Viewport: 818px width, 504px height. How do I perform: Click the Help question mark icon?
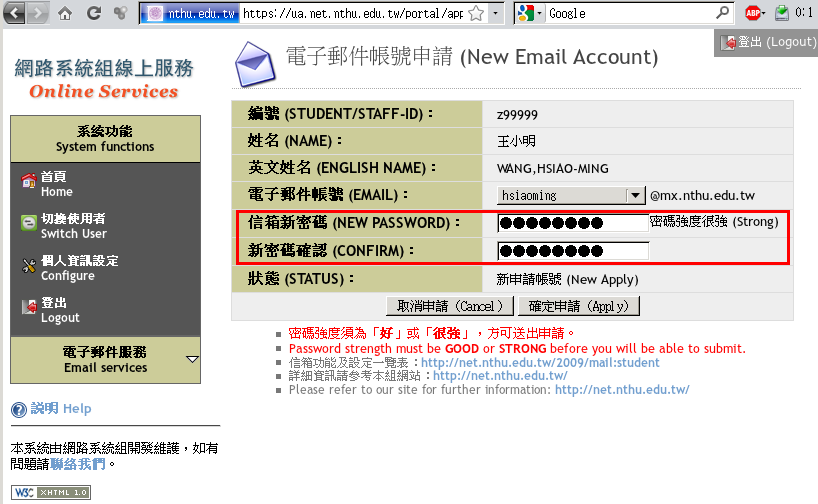tap(18, 409)
